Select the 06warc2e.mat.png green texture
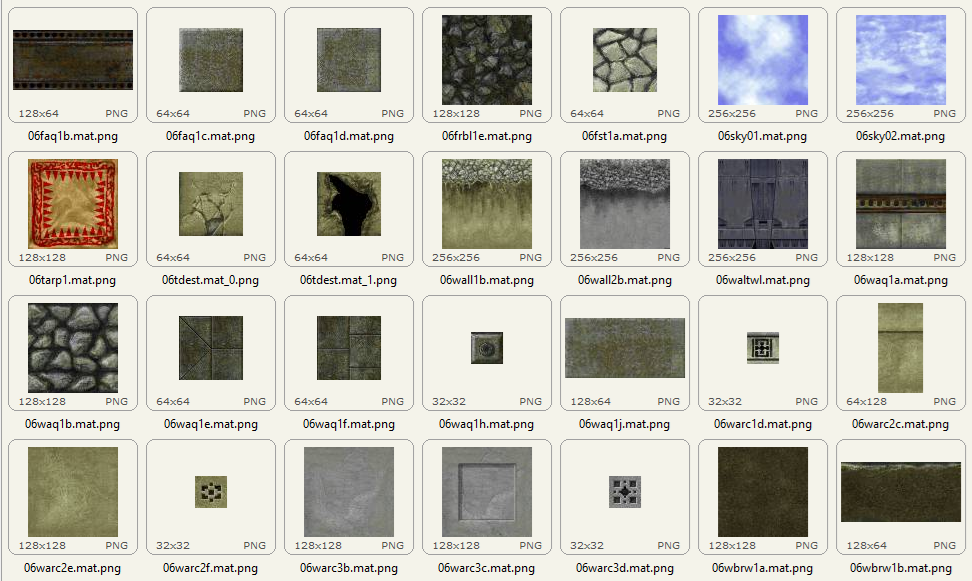The height and width of the screenshot is (581, 972). (73, 492)
